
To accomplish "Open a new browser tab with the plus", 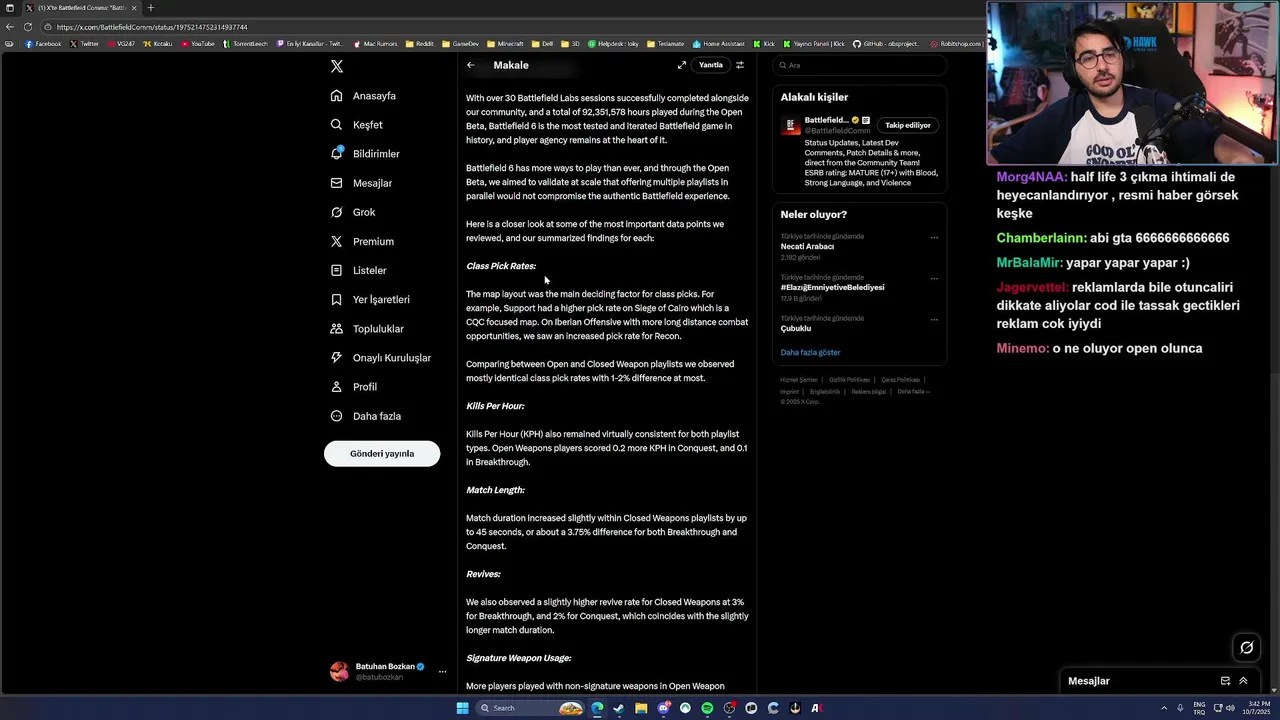I will (x=151, y=8).
